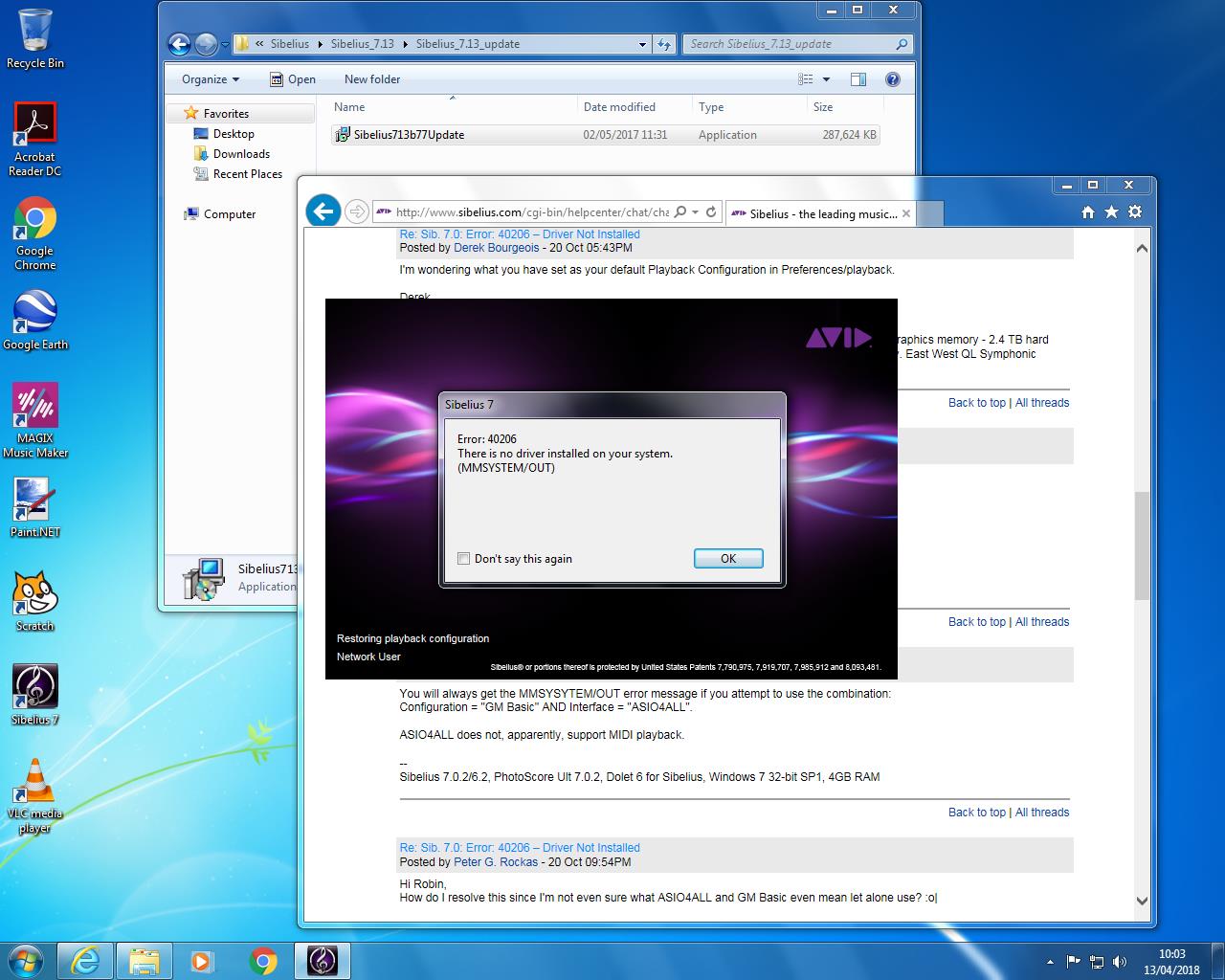
Task: Select Recent Places in navigation pane
Action: 248,174
